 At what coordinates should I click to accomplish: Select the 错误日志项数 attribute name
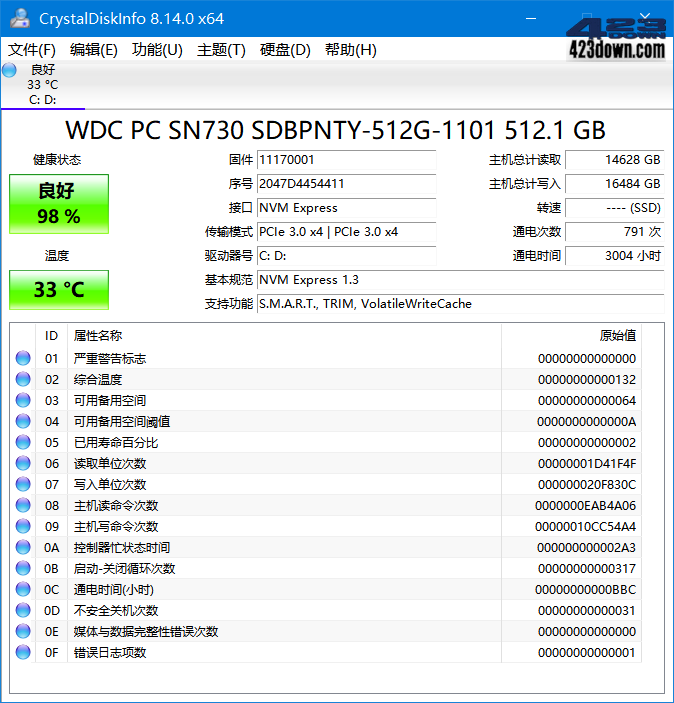(110, 653)
